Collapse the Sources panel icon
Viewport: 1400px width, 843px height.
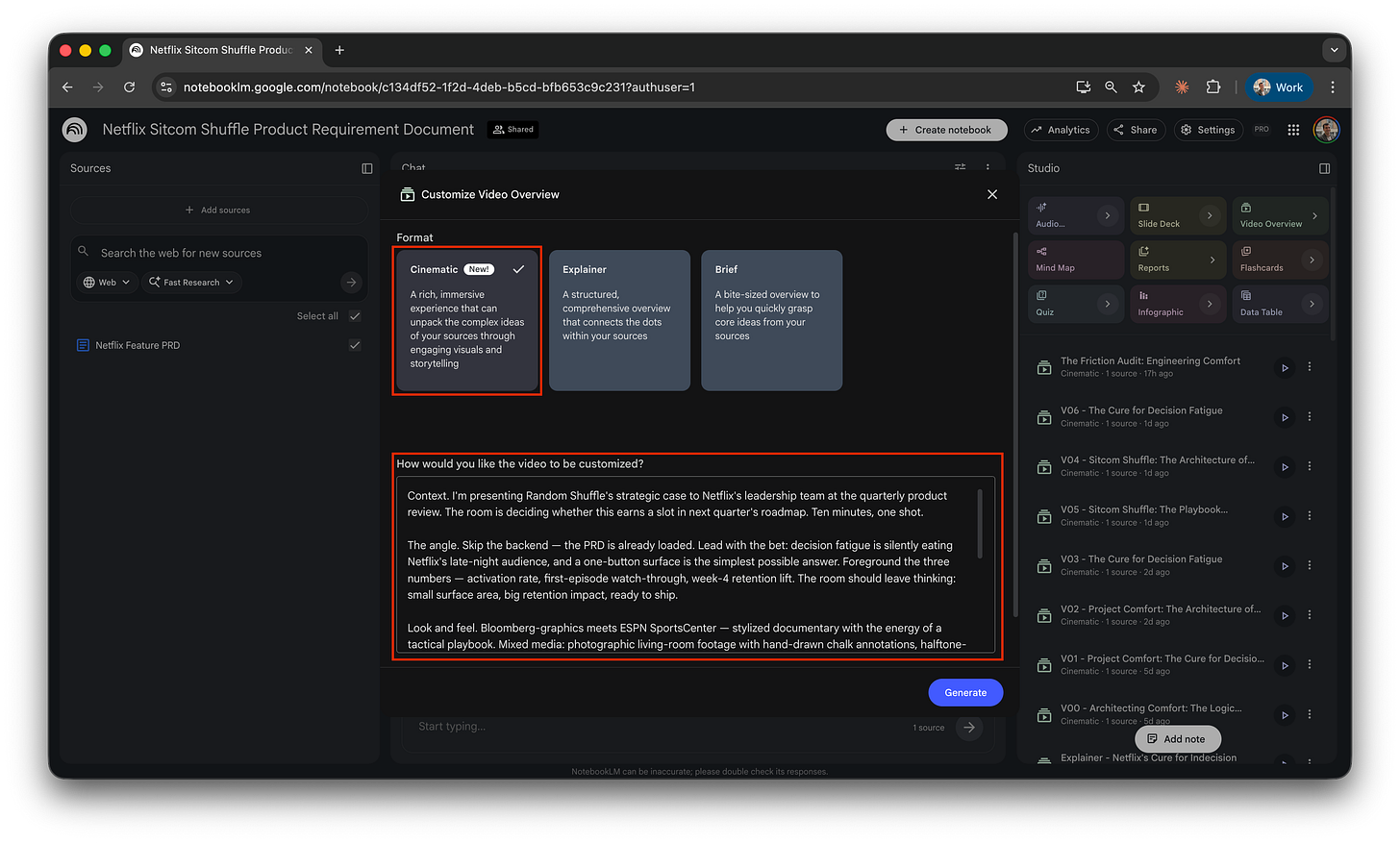tap(366, 168)
